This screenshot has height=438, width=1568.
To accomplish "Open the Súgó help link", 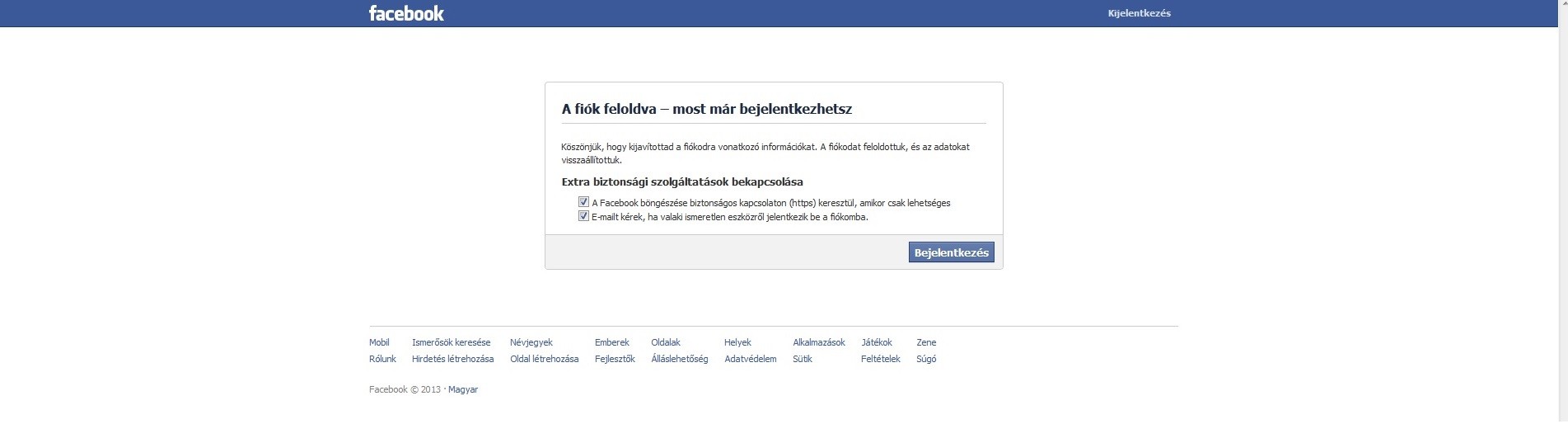I will coord(925,359).
